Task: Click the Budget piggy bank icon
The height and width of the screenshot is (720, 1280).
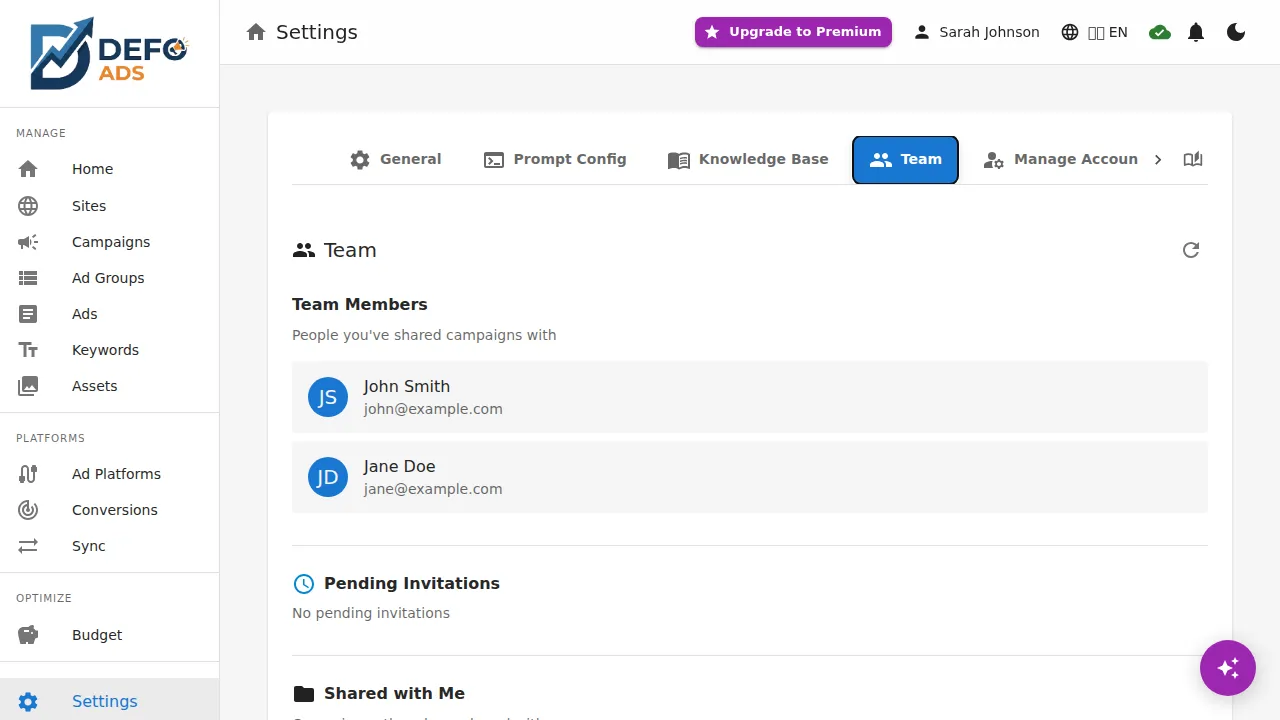Action: coord(28,635)
